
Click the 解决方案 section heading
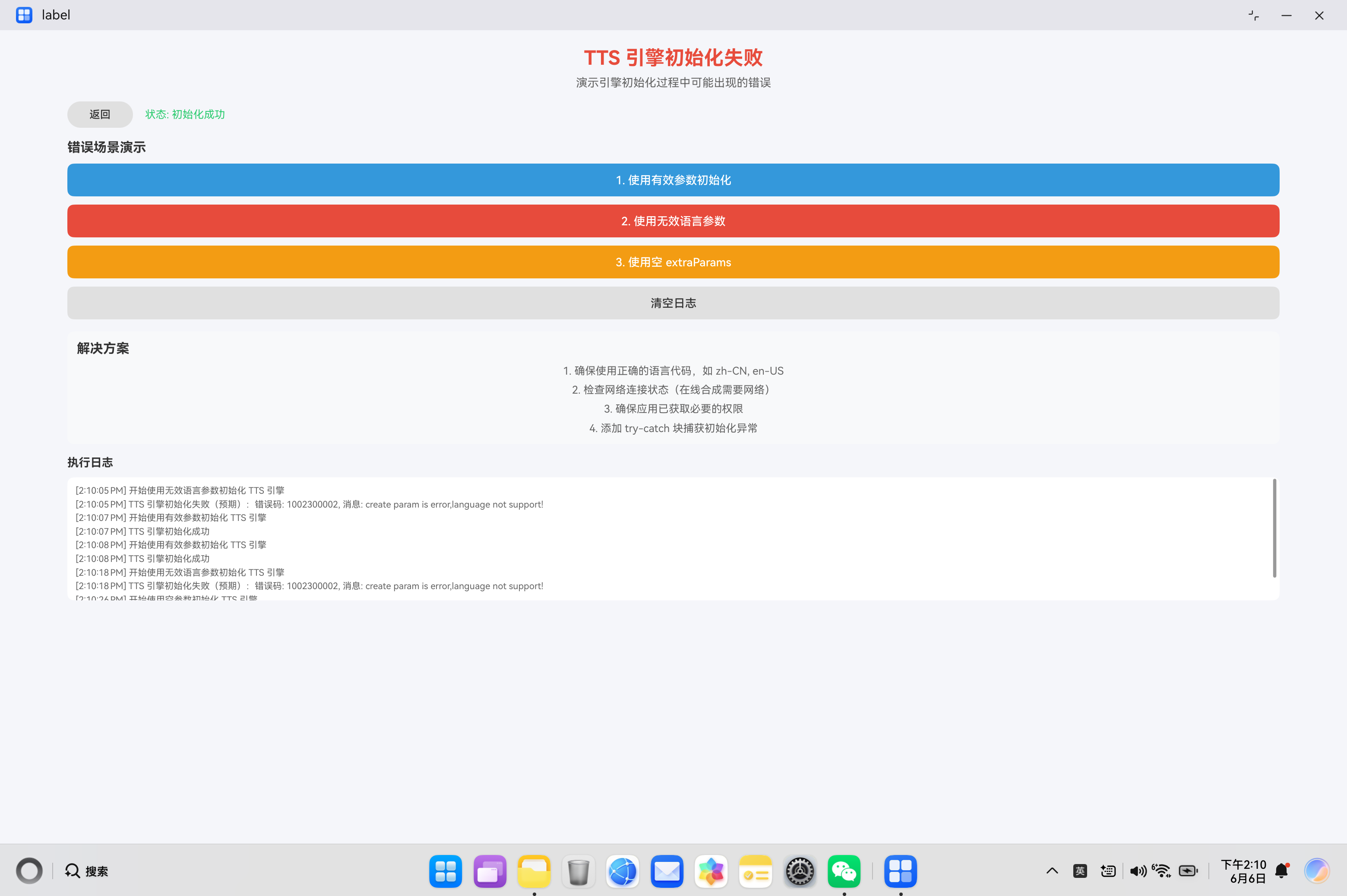pyautogui.click(x=103, y=349)
